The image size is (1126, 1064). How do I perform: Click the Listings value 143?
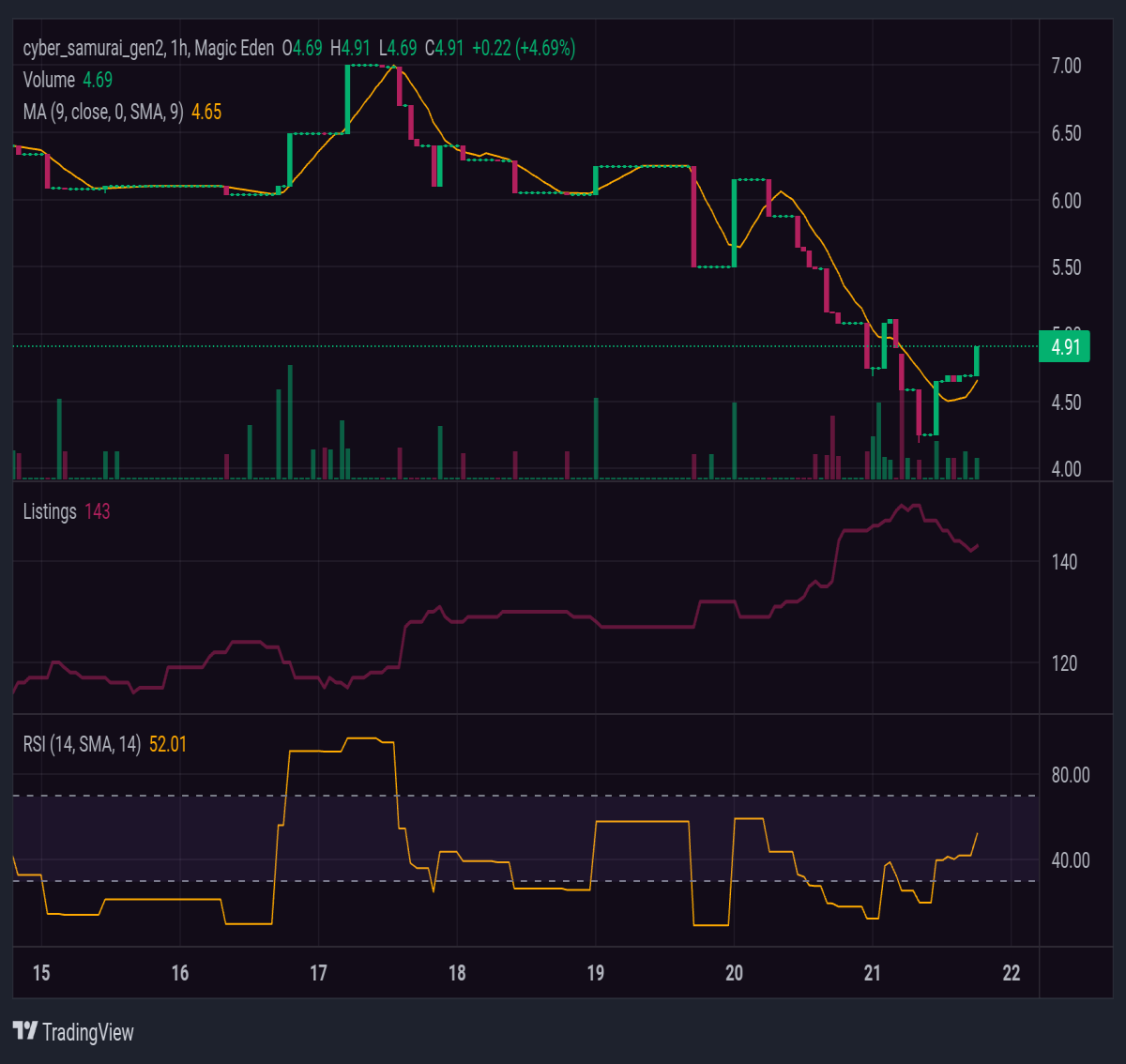(x=98, y=511)
